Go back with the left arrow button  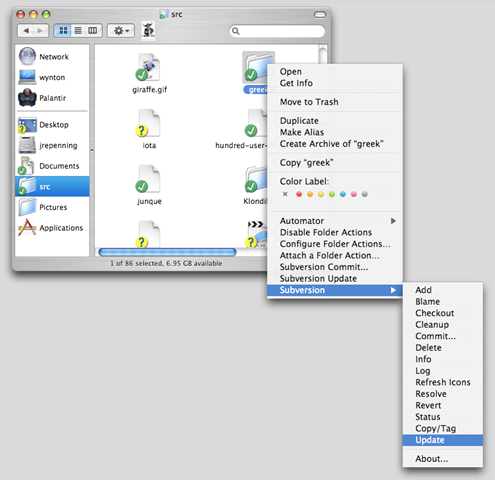(26, 31)
